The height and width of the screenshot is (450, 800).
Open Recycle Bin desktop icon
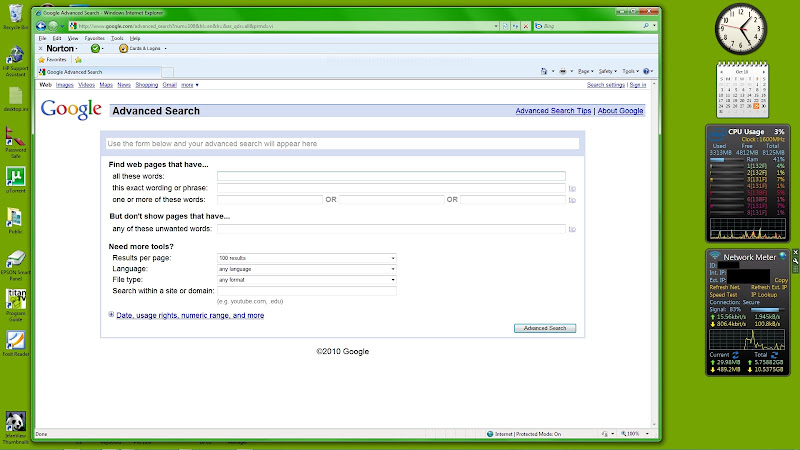click(x=15, y=16)
